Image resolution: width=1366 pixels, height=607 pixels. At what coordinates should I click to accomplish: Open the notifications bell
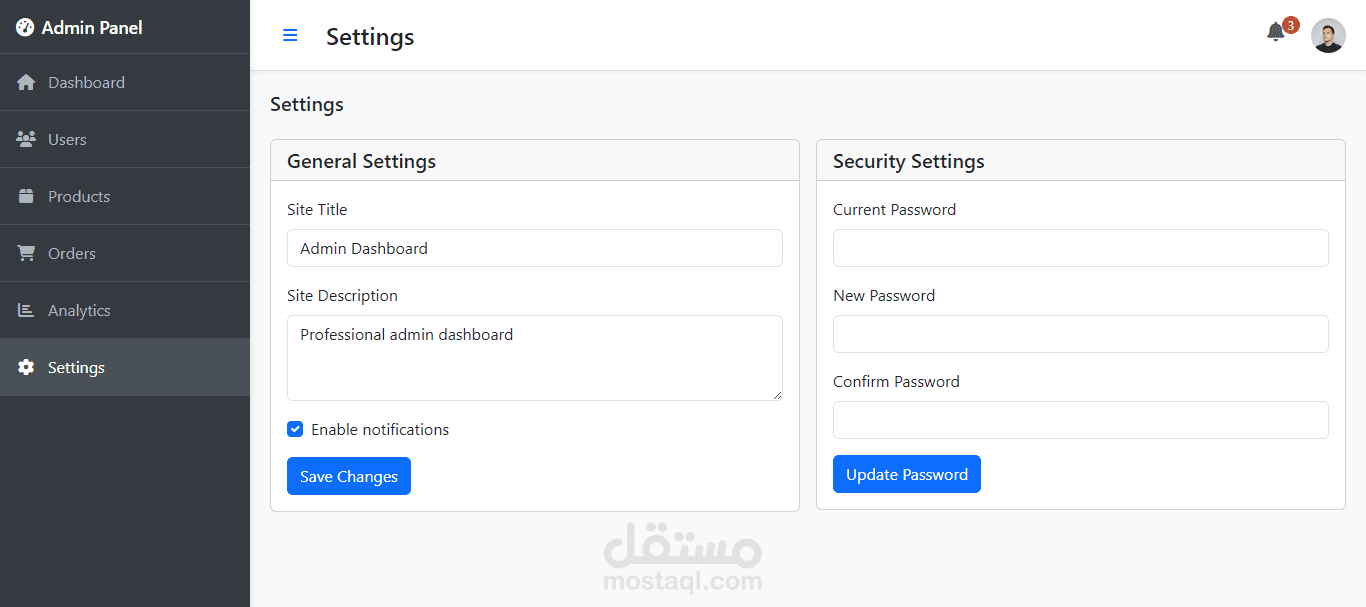click(1275, 32)
